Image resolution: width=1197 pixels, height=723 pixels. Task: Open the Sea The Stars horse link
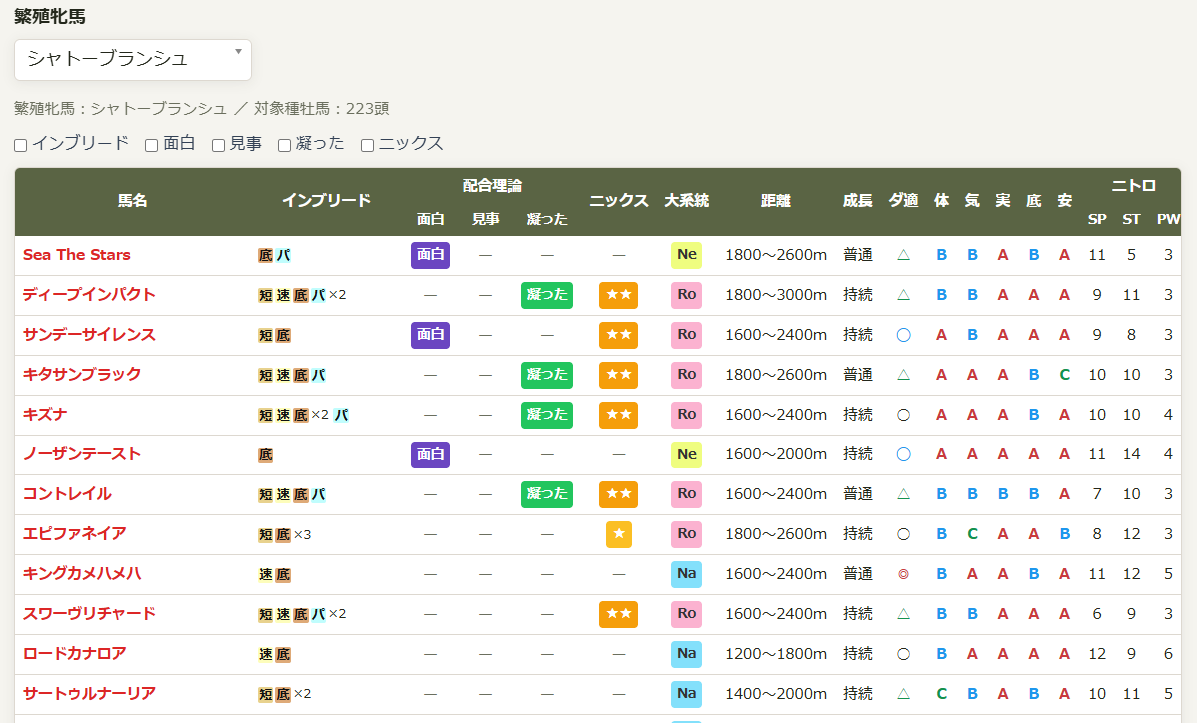(76, 255)
